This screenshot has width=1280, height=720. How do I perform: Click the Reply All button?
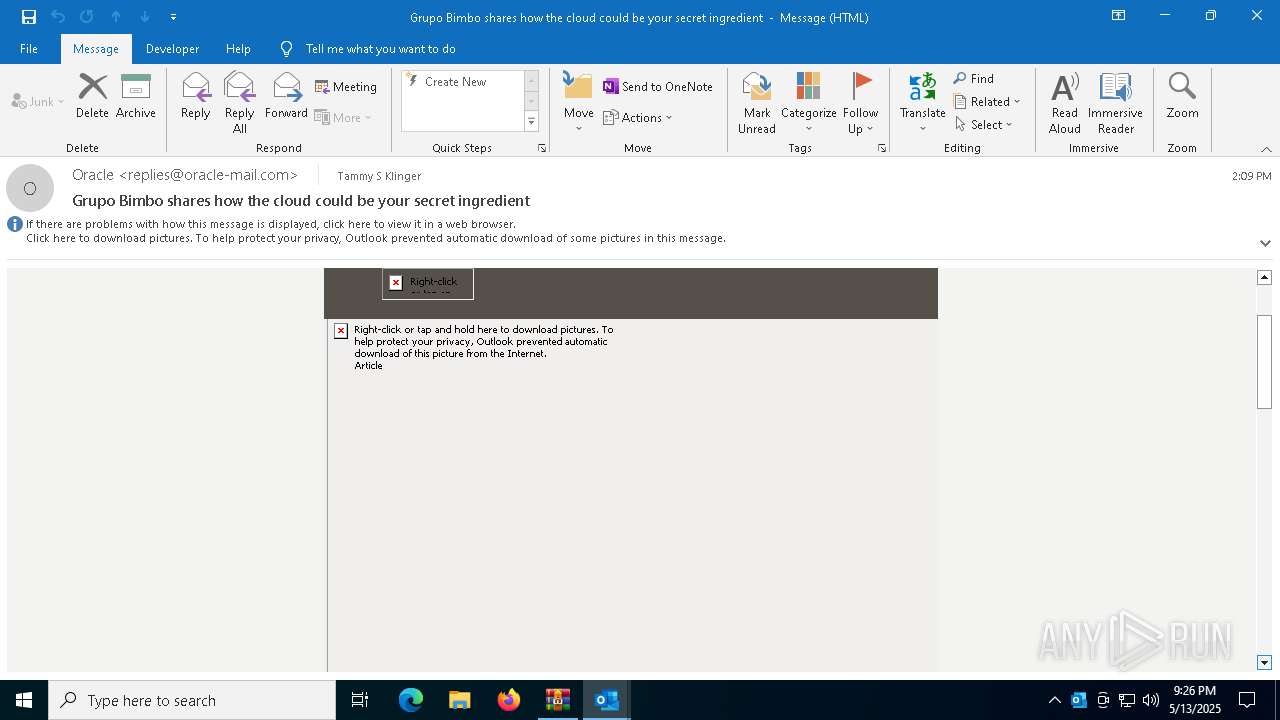point(239,103)
